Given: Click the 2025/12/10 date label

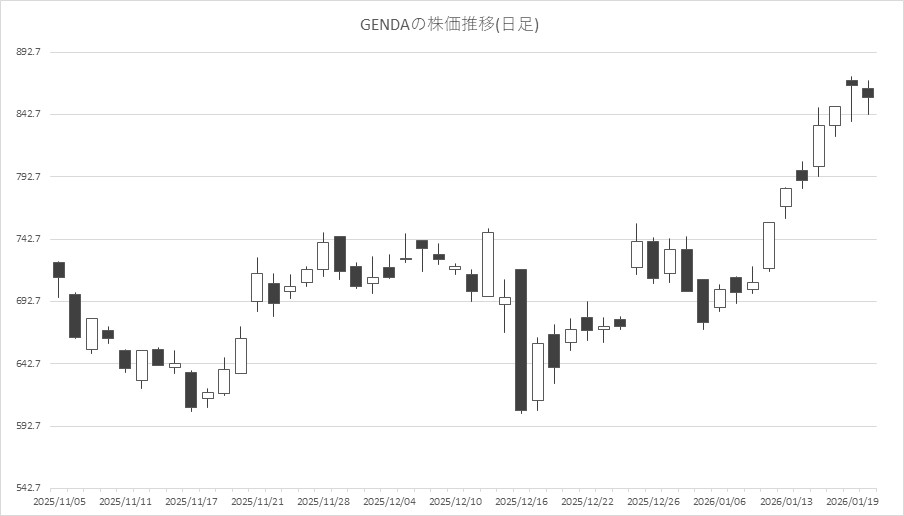Looking at the screenshot, I should point(456,500).
